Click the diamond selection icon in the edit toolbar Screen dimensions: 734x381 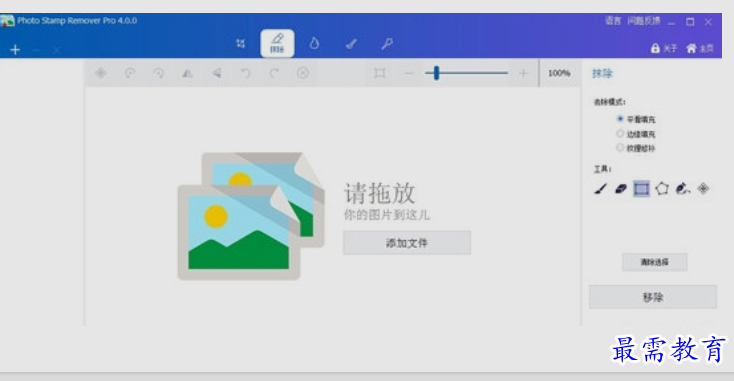[101, 73]
